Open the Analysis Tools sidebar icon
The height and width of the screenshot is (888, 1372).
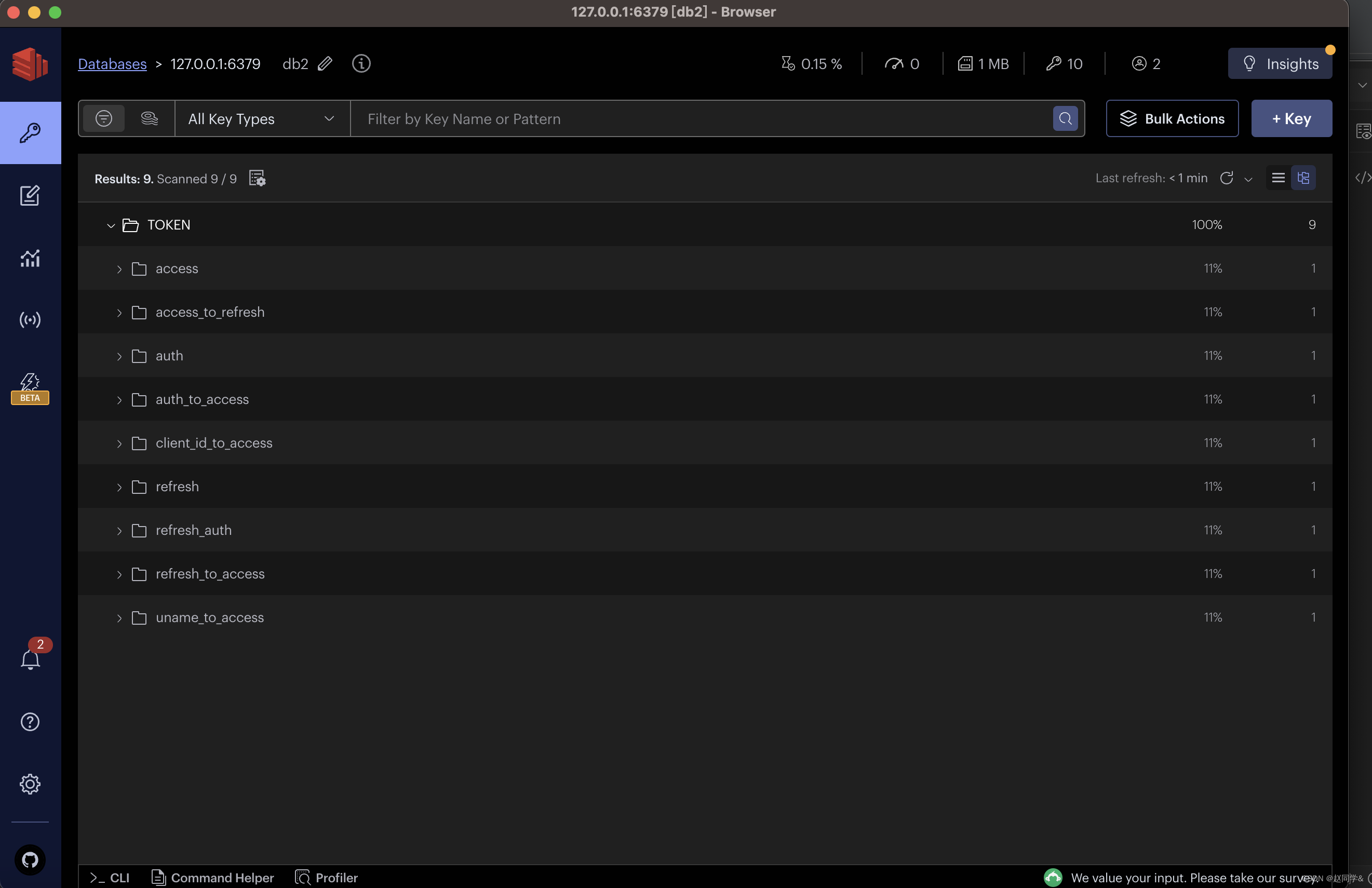30,258
